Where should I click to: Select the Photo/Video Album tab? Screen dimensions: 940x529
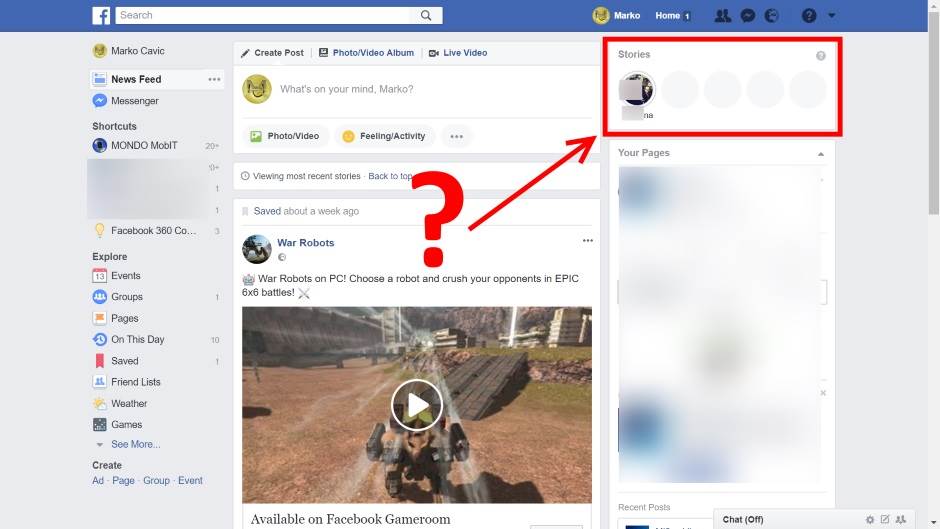pyautogui.click(x=365, y=53)
